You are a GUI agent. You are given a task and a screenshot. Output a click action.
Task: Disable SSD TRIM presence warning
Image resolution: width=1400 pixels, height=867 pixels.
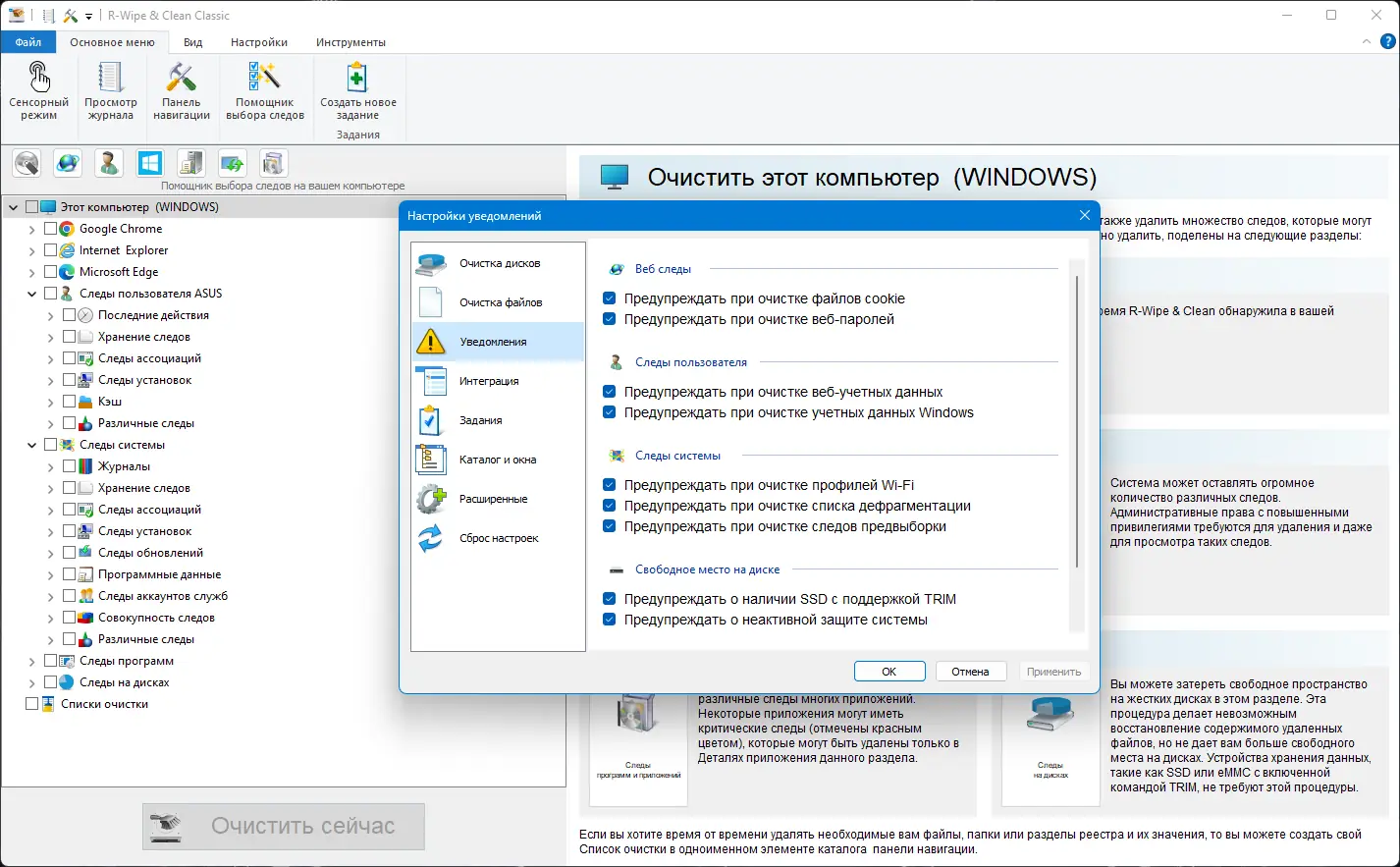[x=611, y=599]
